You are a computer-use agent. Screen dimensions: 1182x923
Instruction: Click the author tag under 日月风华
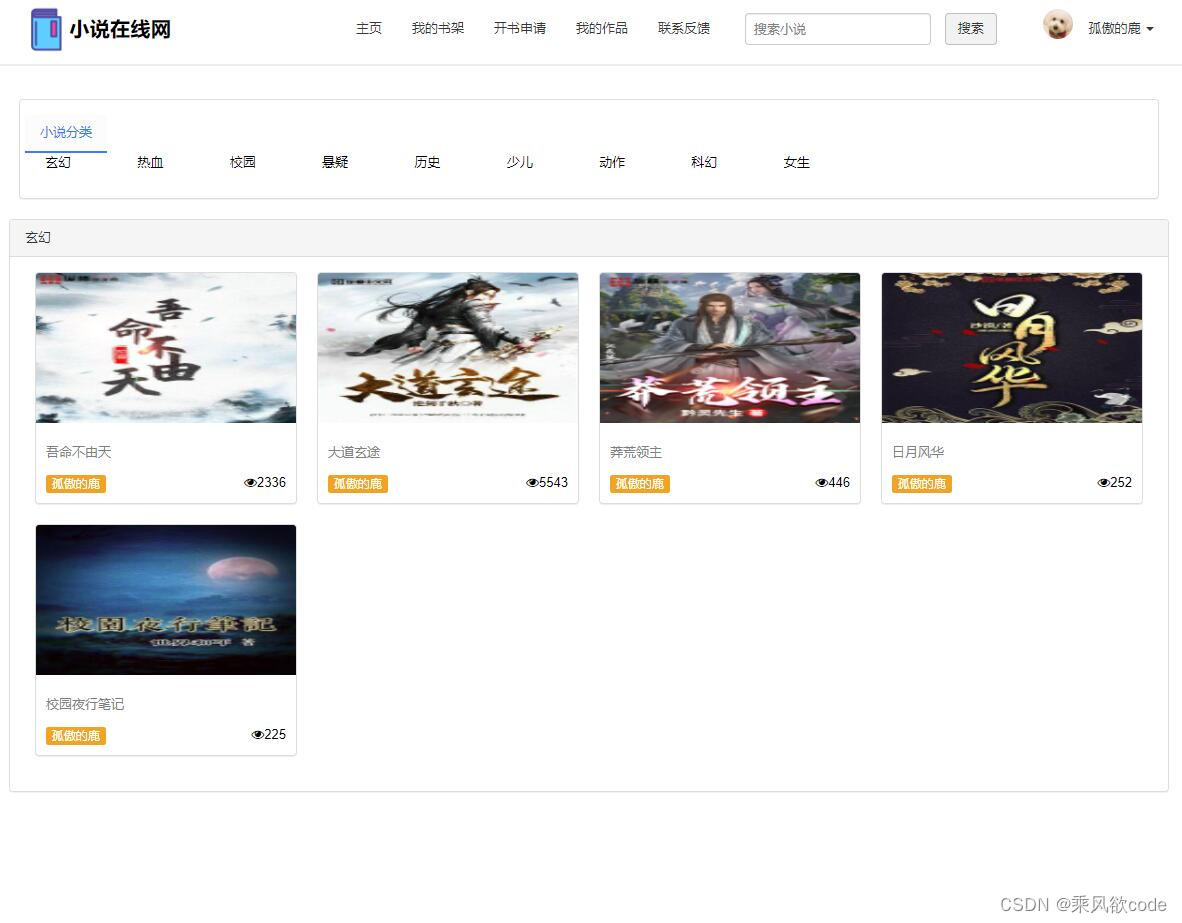click(x=921, y=484)
